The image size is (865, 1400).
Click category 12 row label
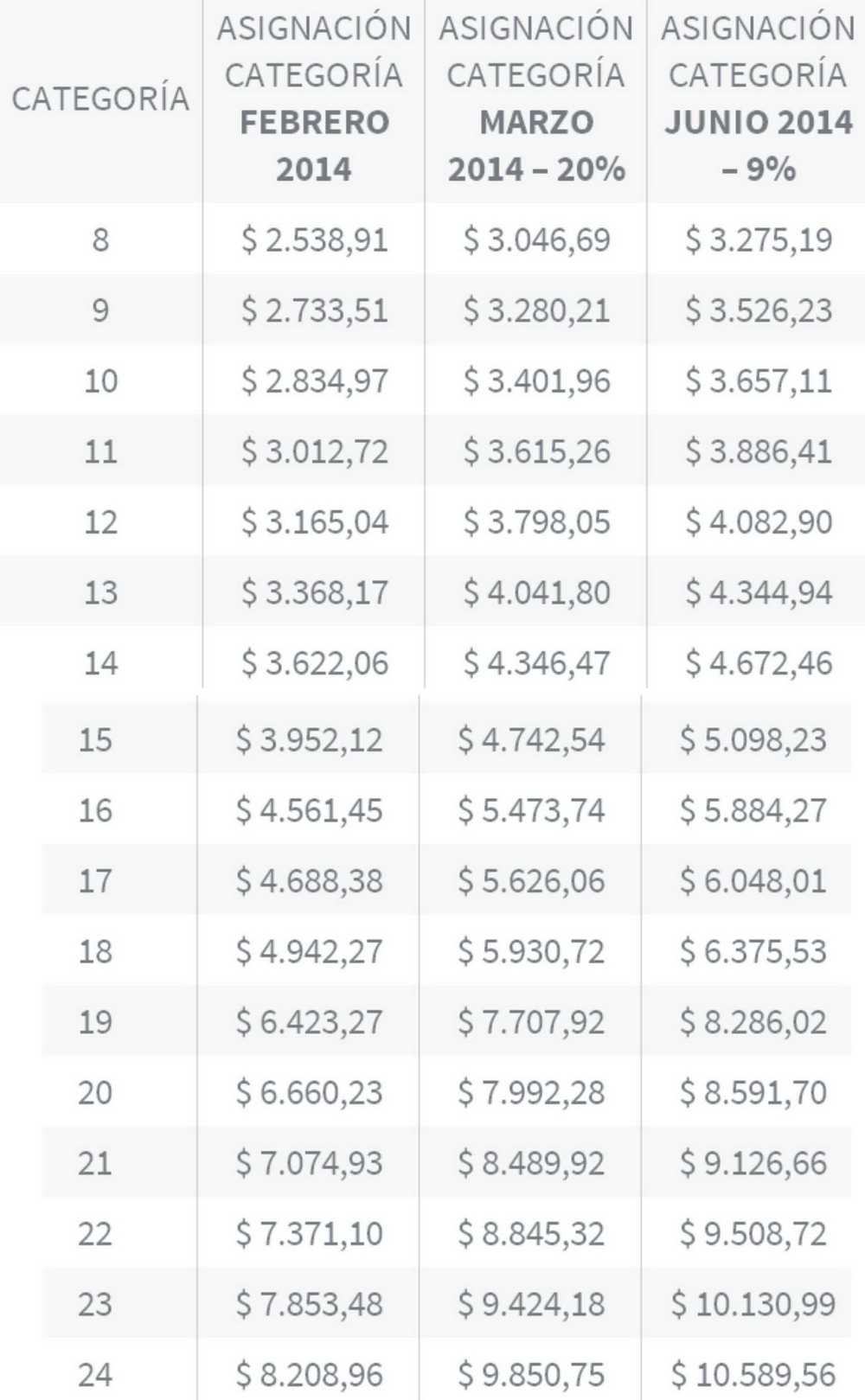(x=100, y=521)
